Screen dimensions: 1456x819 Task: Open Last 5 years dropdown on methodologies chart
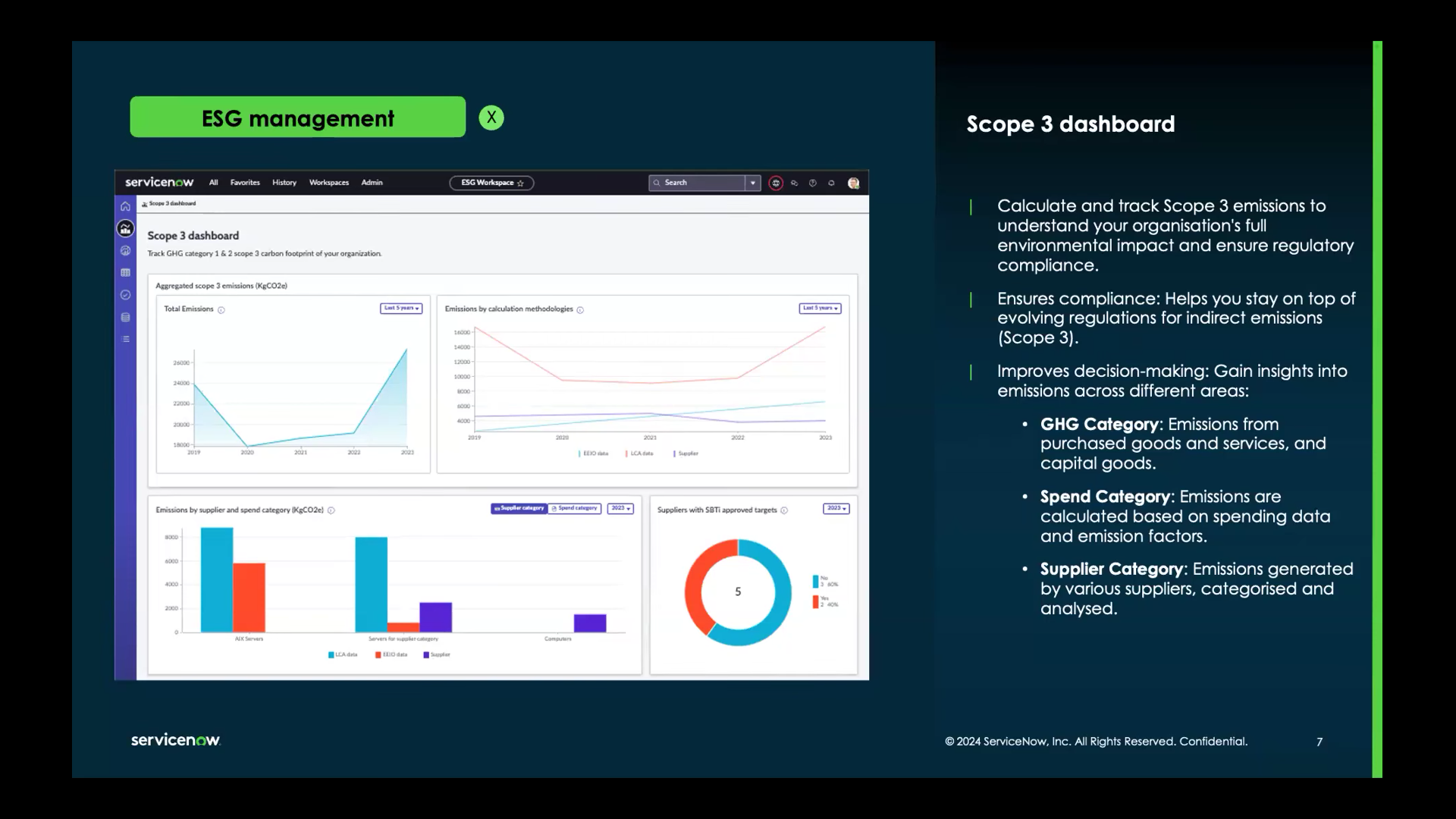click(820, 308)
